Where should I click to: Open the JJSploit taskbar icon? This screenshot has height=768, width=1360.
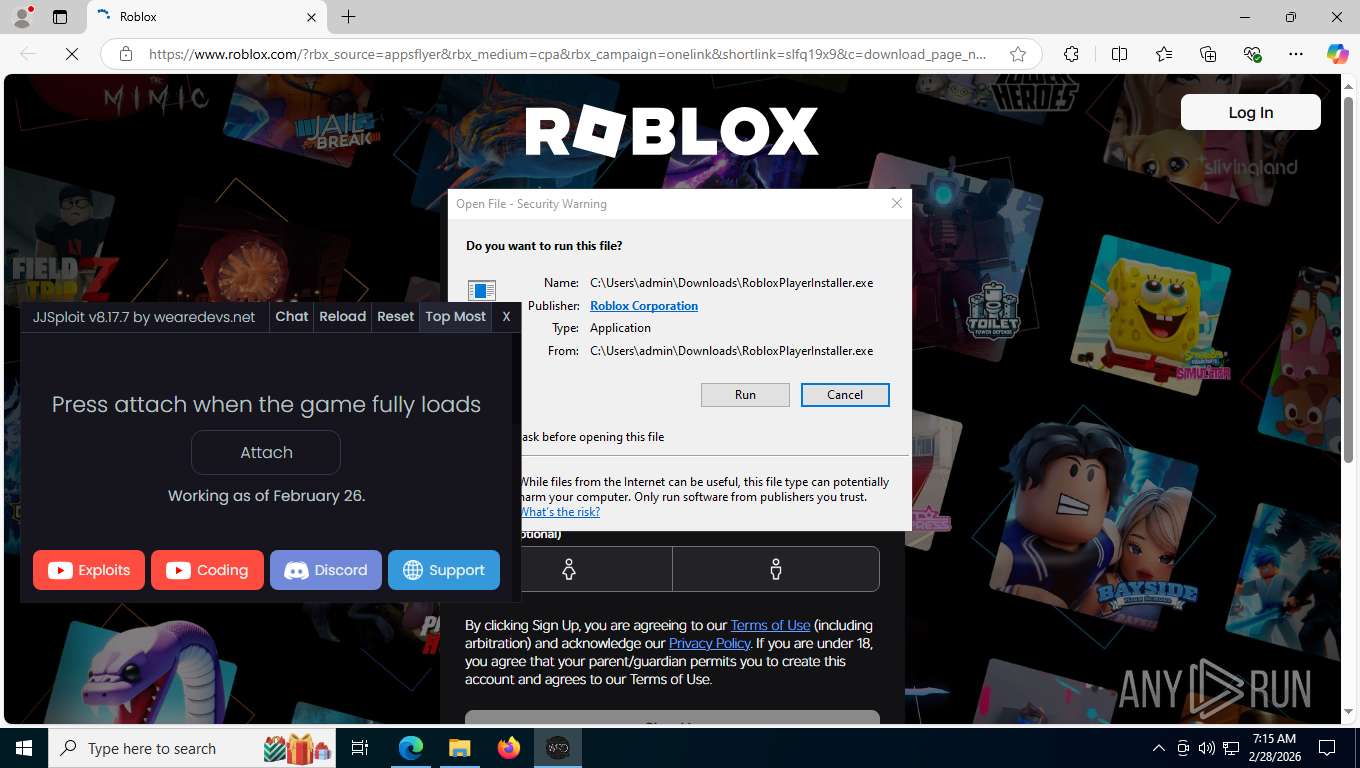[557, 748]
